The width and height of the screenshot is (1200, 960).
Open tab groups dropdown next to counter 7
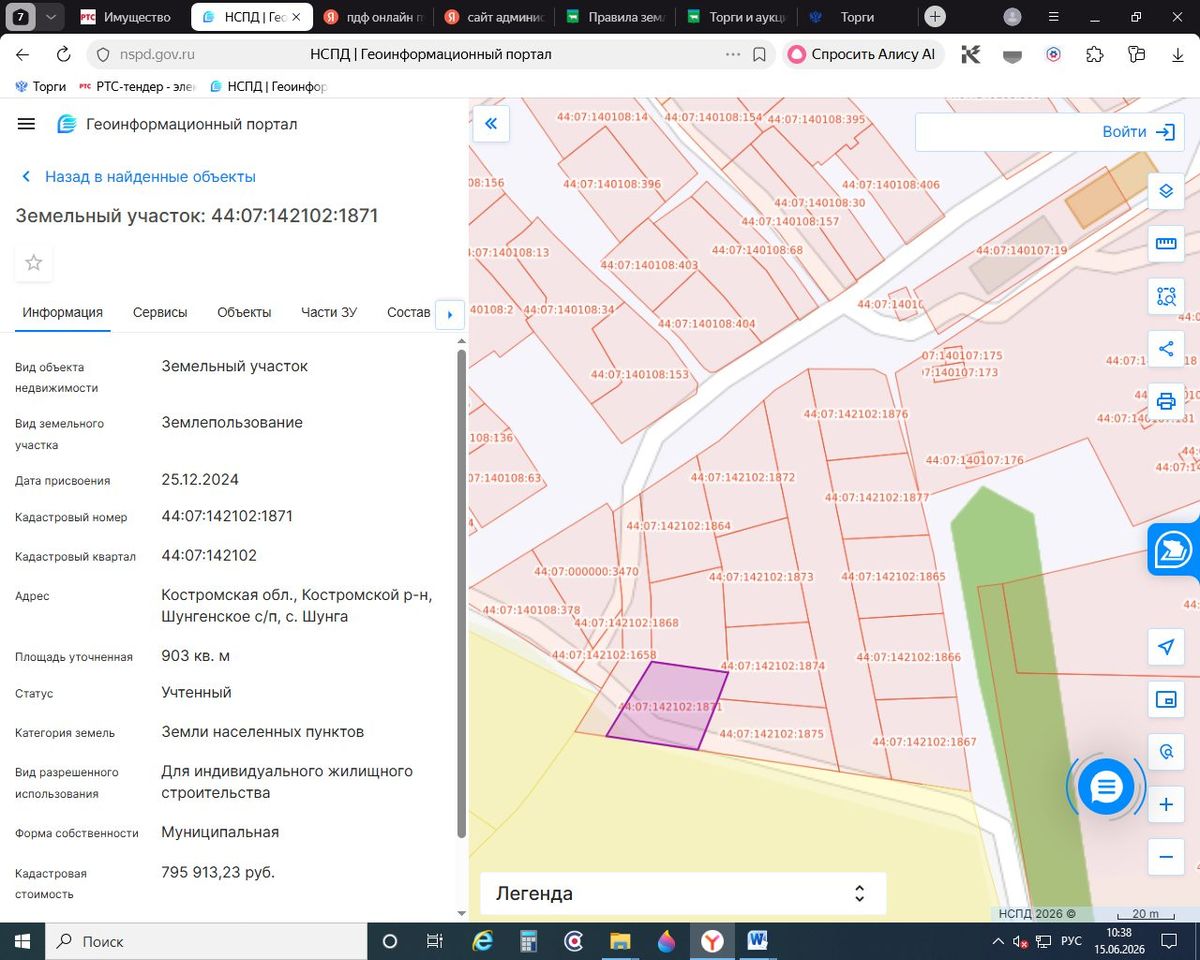51,17
